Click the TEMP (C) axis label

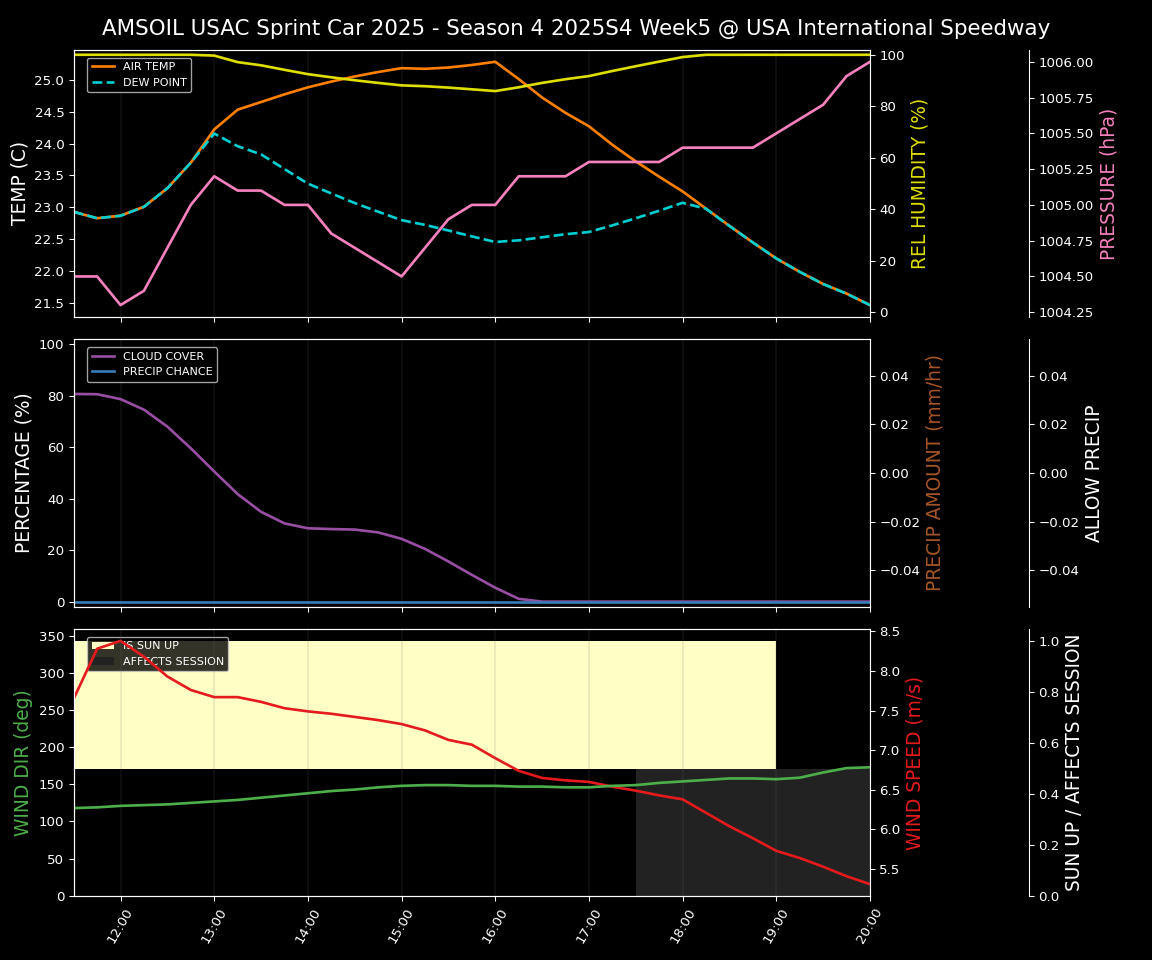(20, 183)
